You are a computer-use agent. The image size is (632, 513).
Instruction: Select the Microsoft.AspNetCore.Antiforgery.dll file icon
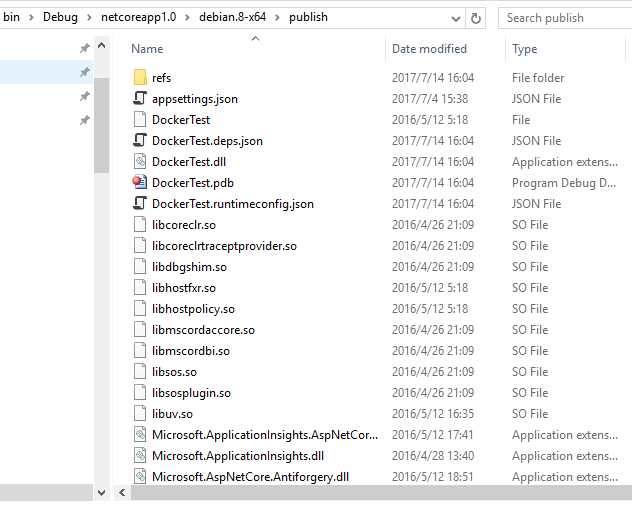140,476
